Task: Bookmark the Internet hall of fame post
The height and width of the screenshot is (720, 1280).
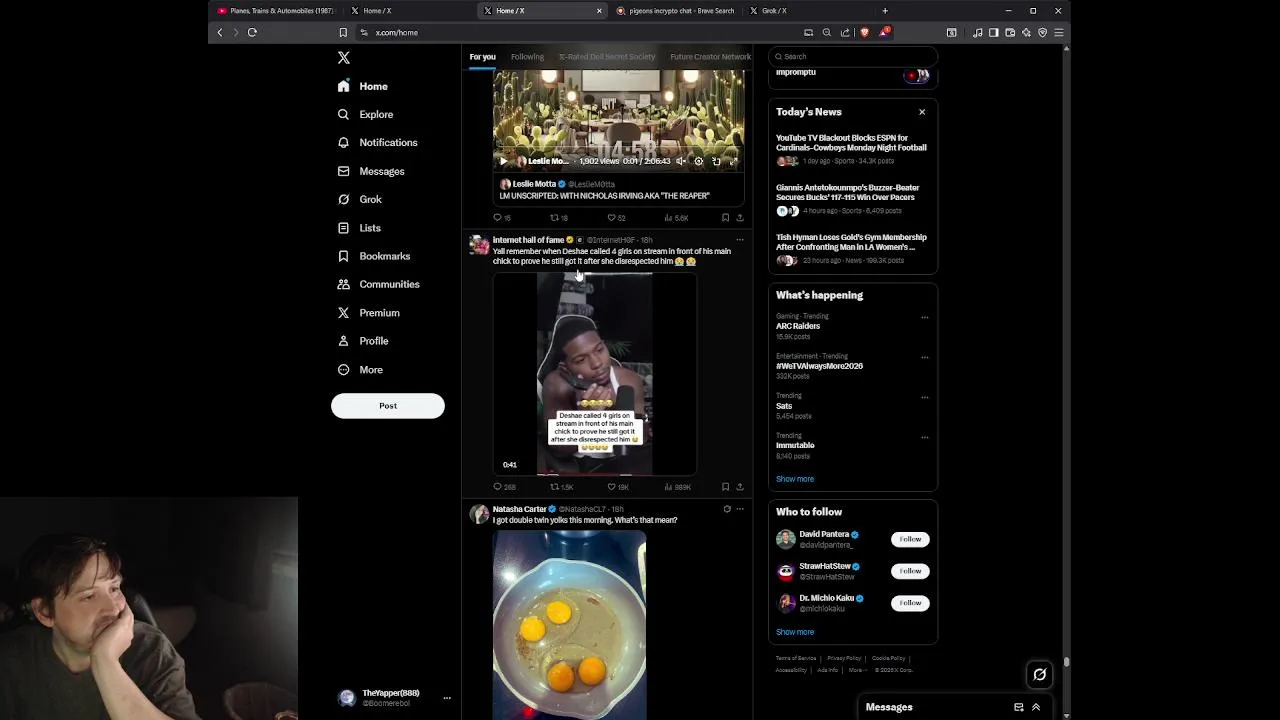Action: point(725,487)
